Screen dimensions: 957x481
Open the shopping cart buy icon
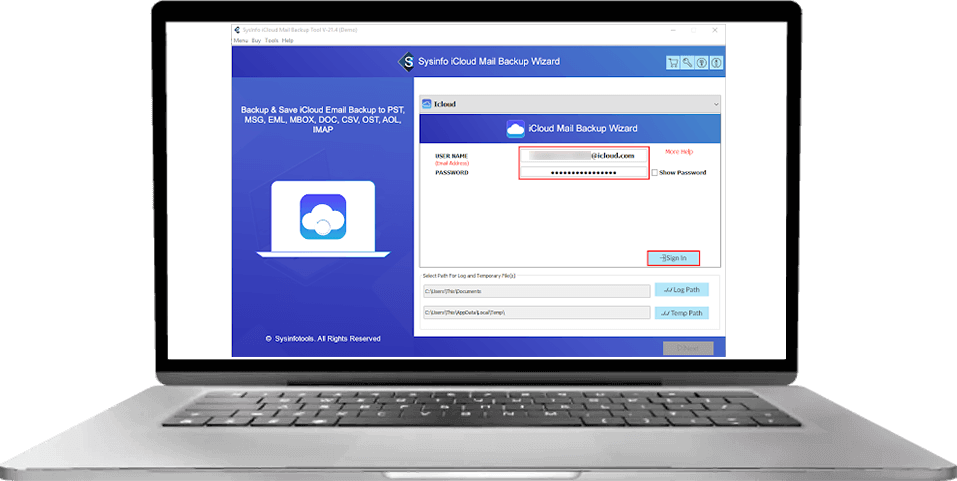(673, 62)
